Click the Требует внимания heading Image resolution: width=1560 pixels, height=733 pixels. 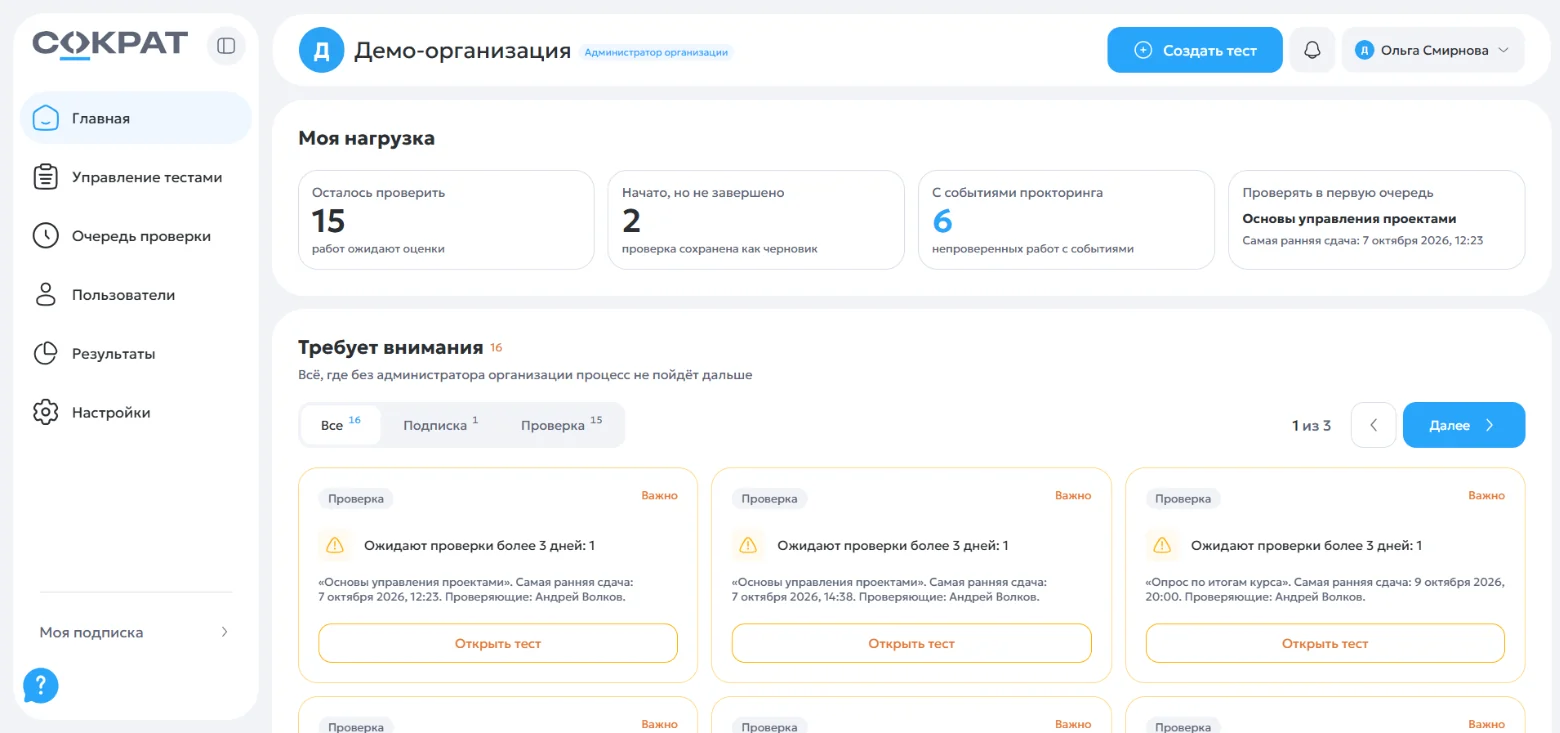click(391, 348)
